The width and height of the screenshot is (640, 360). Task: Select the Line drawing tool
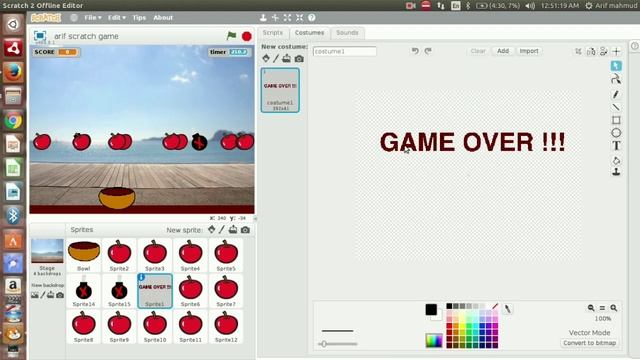coord(616,107)
